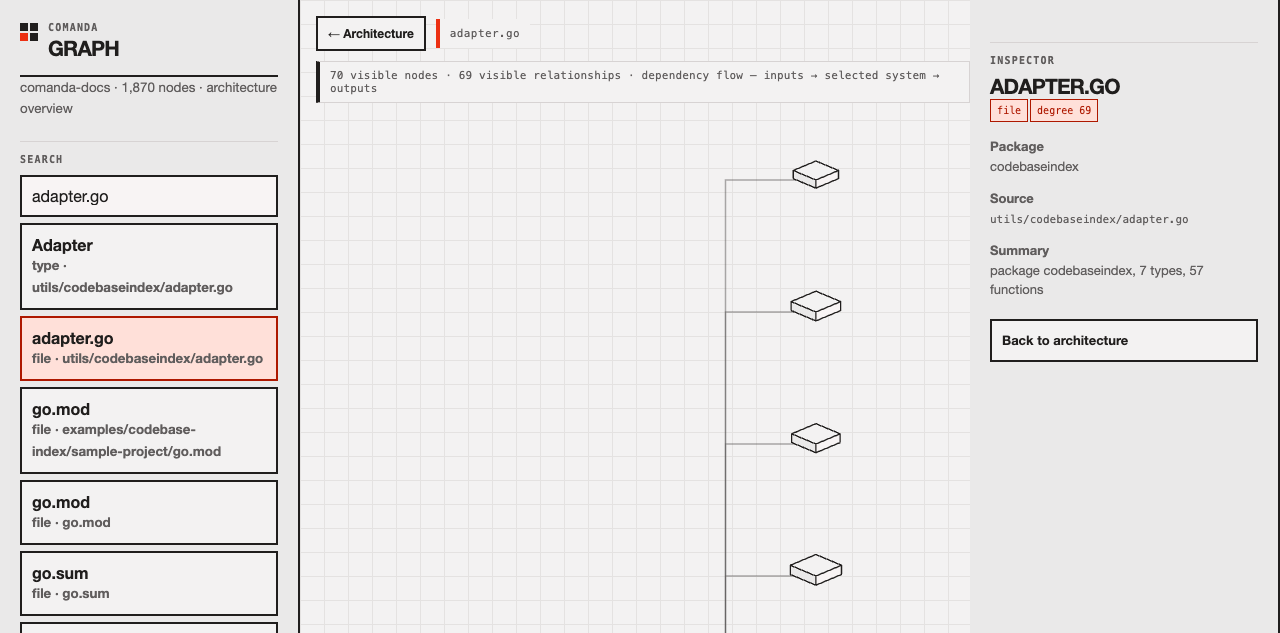This screenshot has width=1280, height=633.
Task: Select the adapter.go file search result
Action: (149, 348)
